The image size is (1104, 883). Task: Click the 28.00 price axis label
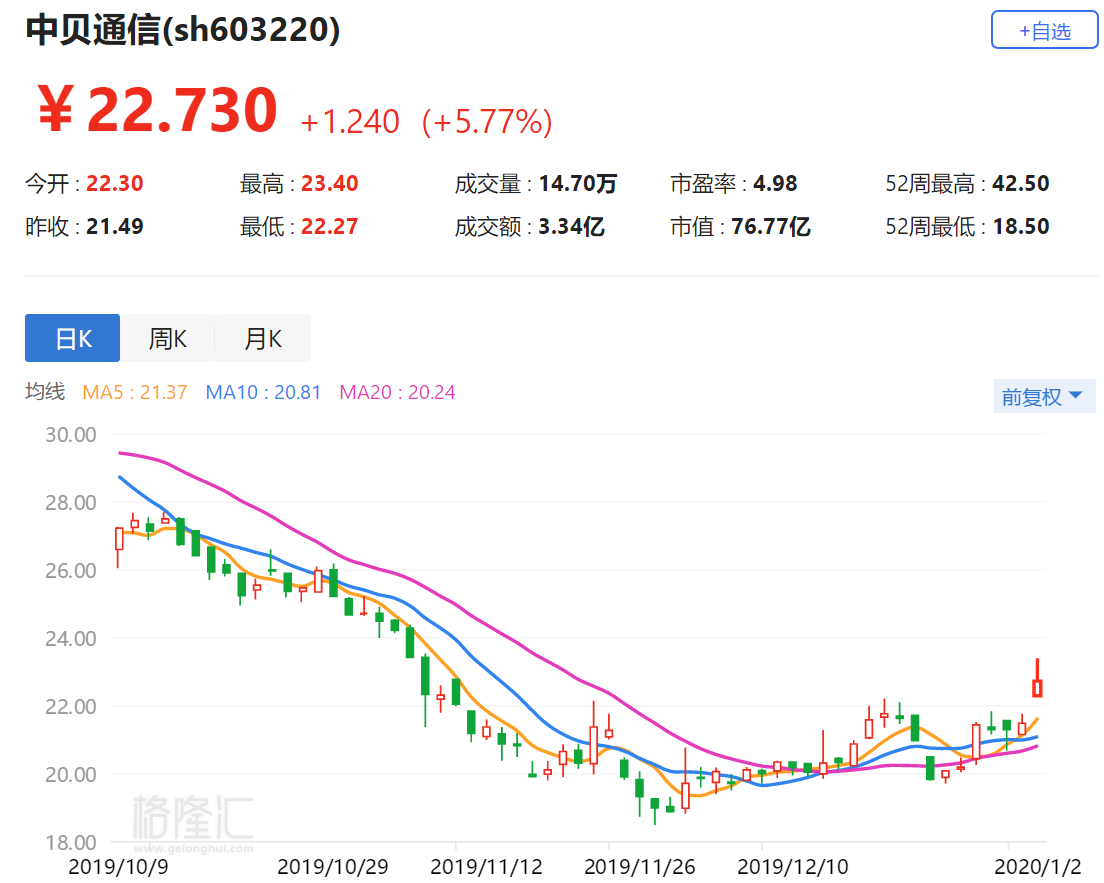[x=71, y=503]
